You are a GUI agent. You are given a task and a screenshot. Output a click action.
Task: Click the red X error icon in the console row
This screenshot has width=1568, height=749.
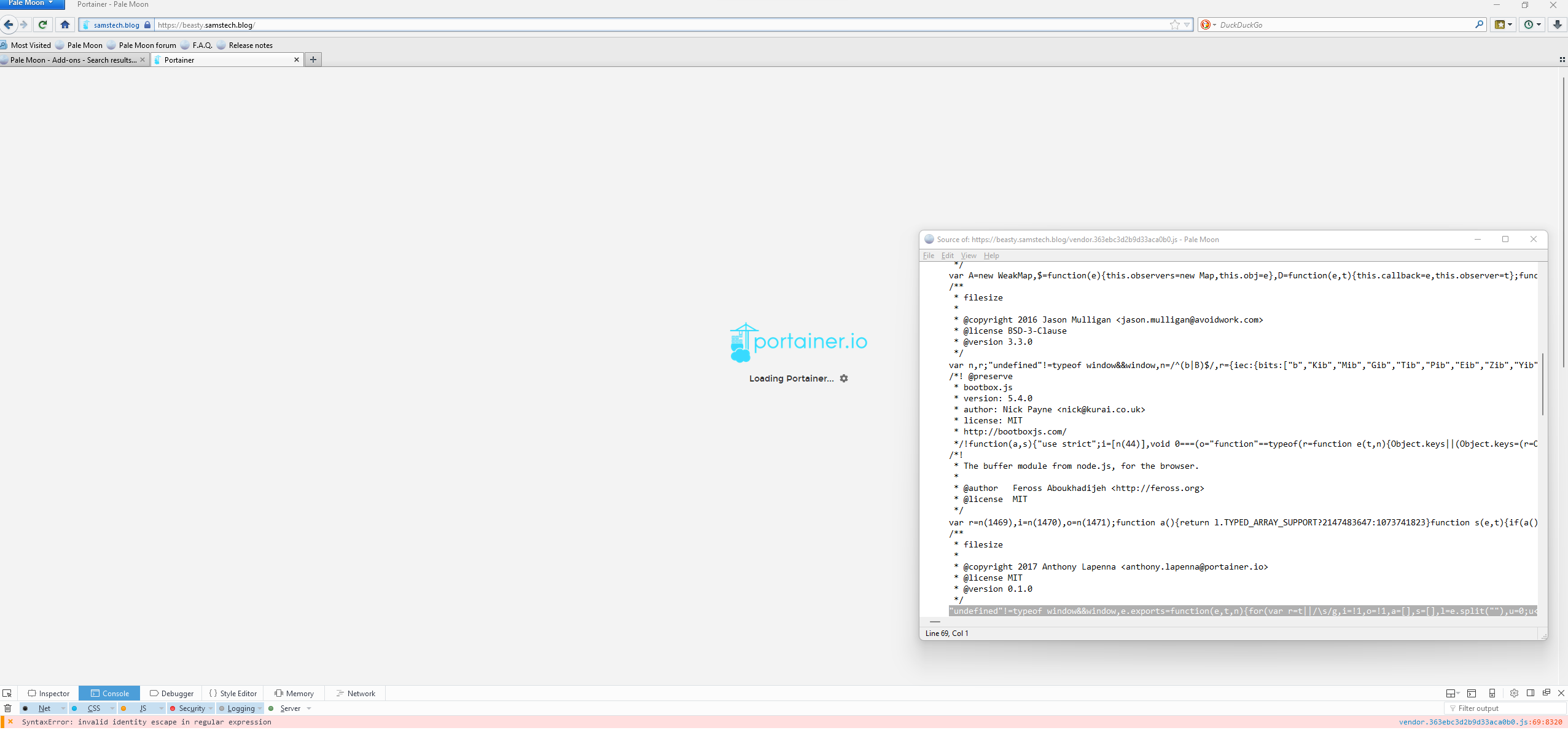coord(10,722)
